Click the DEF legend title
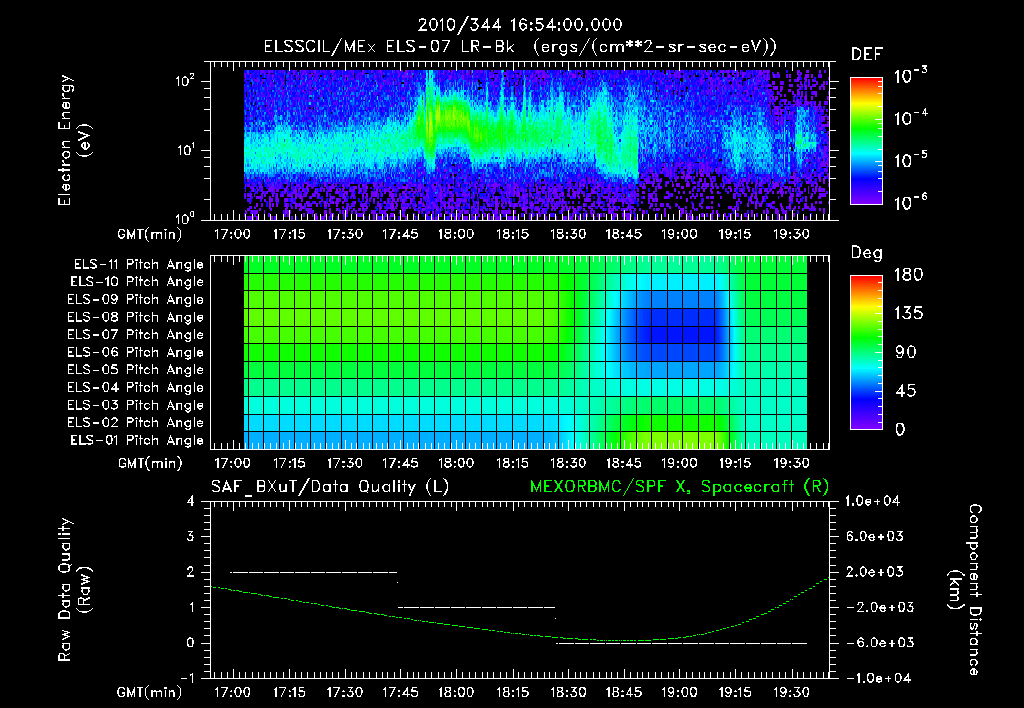Image resolution: width=1024 pixels, height=708 pixels. [x=867, y=54]
